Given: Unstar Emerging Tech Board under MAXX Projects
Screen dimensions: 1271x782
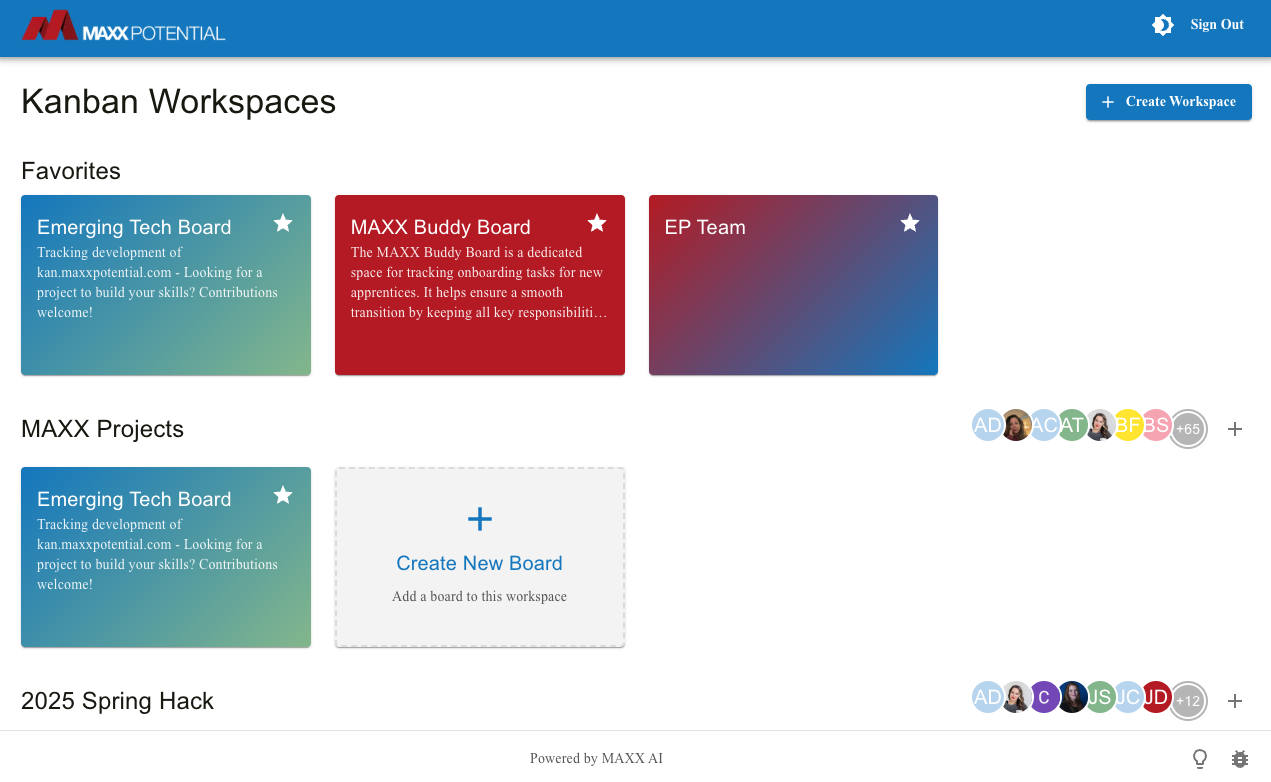Looking at the screenshot, I should pyautogui.click(x=283, y=495).
